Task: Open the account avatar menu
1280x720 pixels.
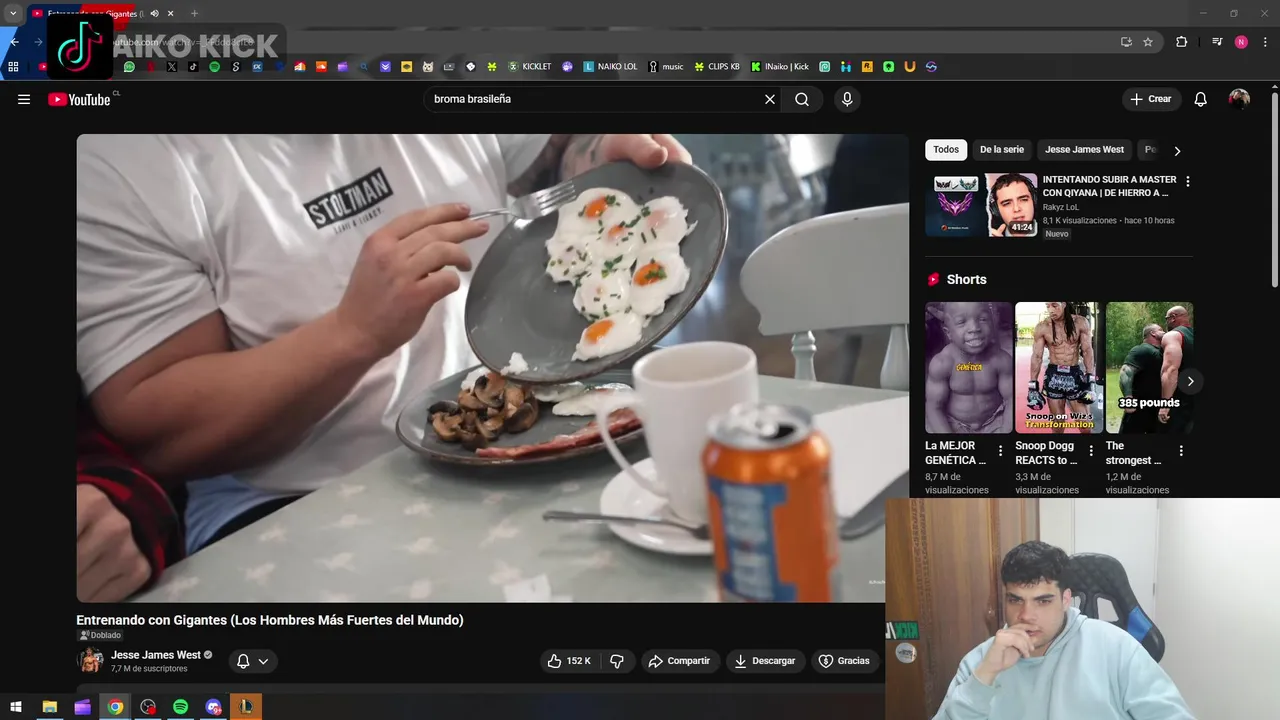Action: pos(1239,99)
